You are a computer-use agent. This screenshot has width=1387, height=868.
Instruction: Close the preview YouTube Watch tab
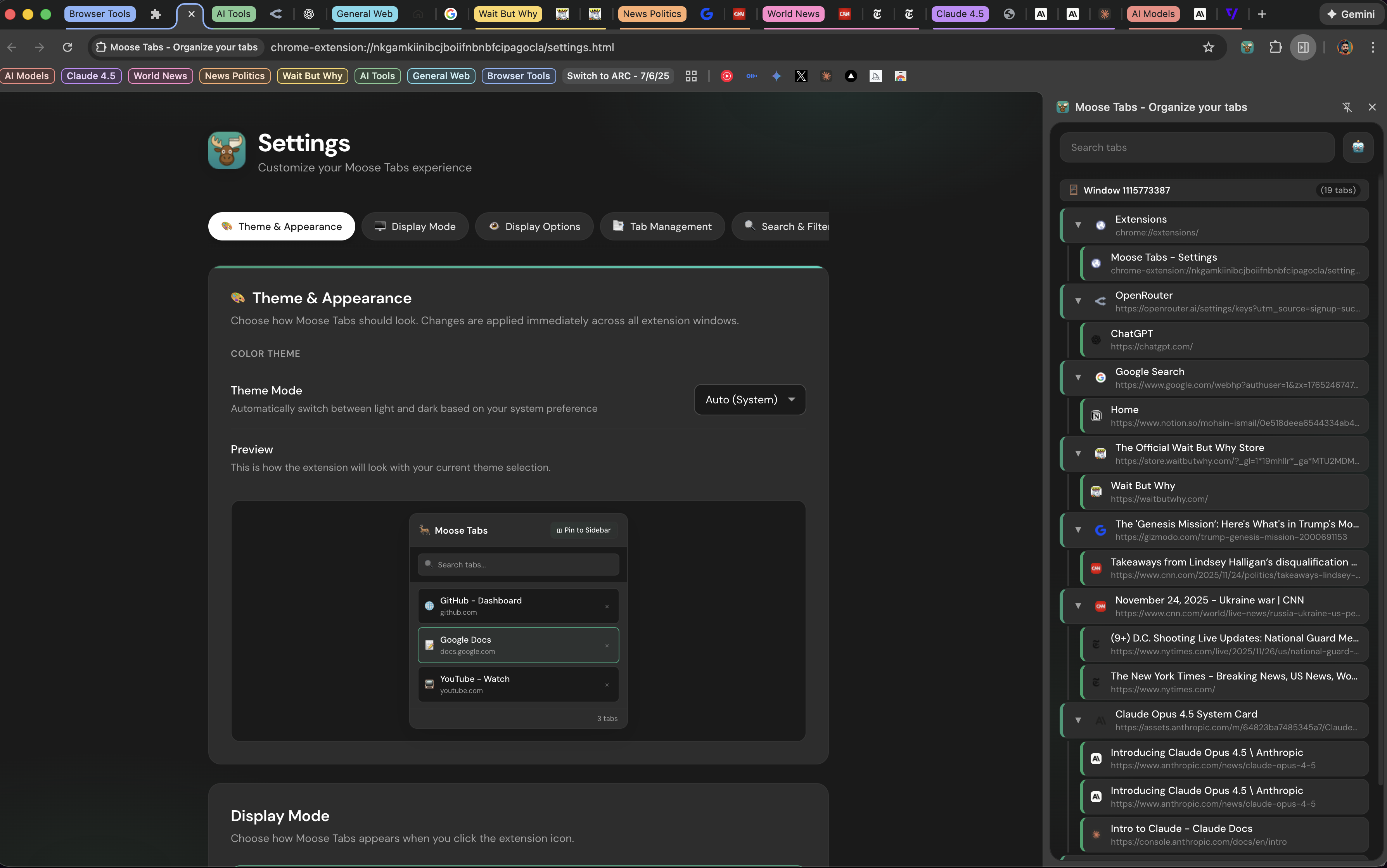click(x=607, y=684)
